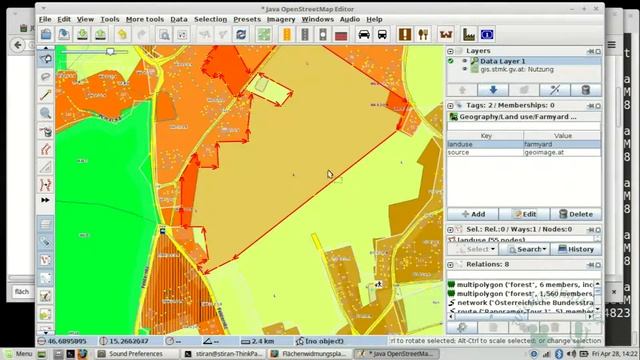
Task: Click the red building preset icon
Action: coord(341,35)
